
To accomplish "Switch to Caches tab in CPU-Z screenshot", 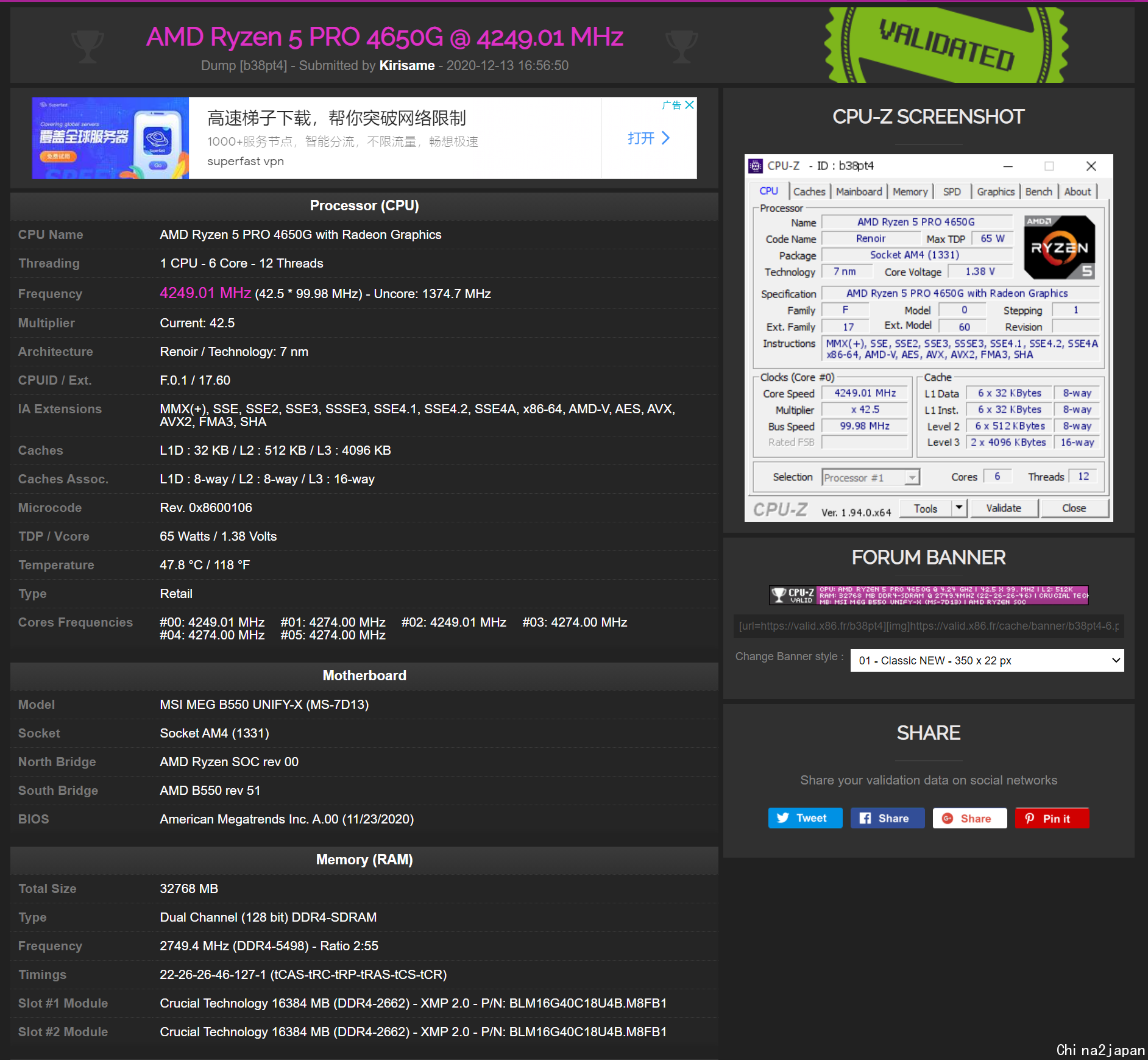I will click(x=809, y=191).
